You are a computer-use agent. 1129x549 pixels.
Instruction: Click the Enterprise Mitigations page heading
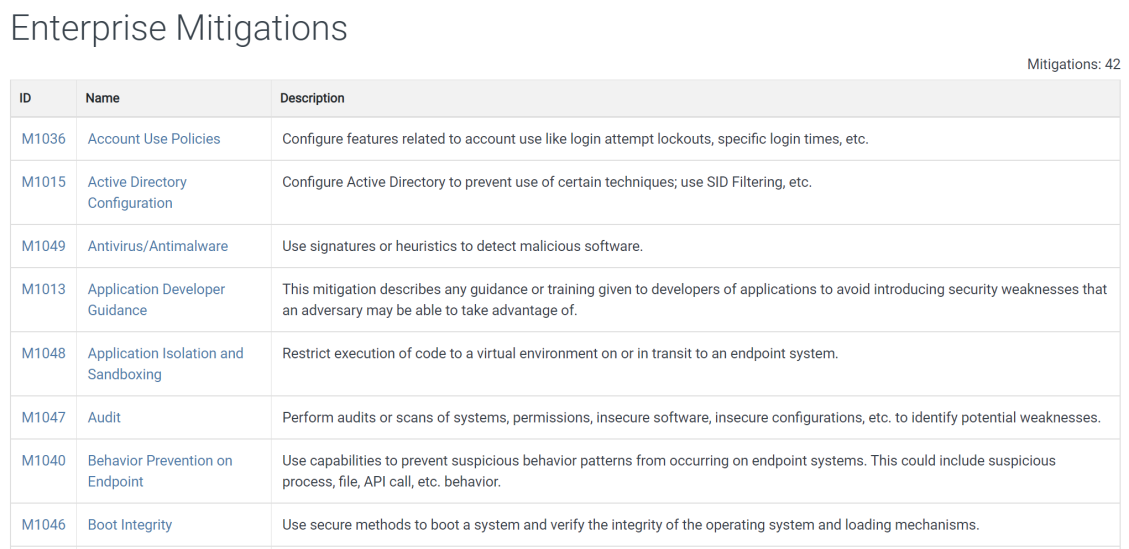179,28
